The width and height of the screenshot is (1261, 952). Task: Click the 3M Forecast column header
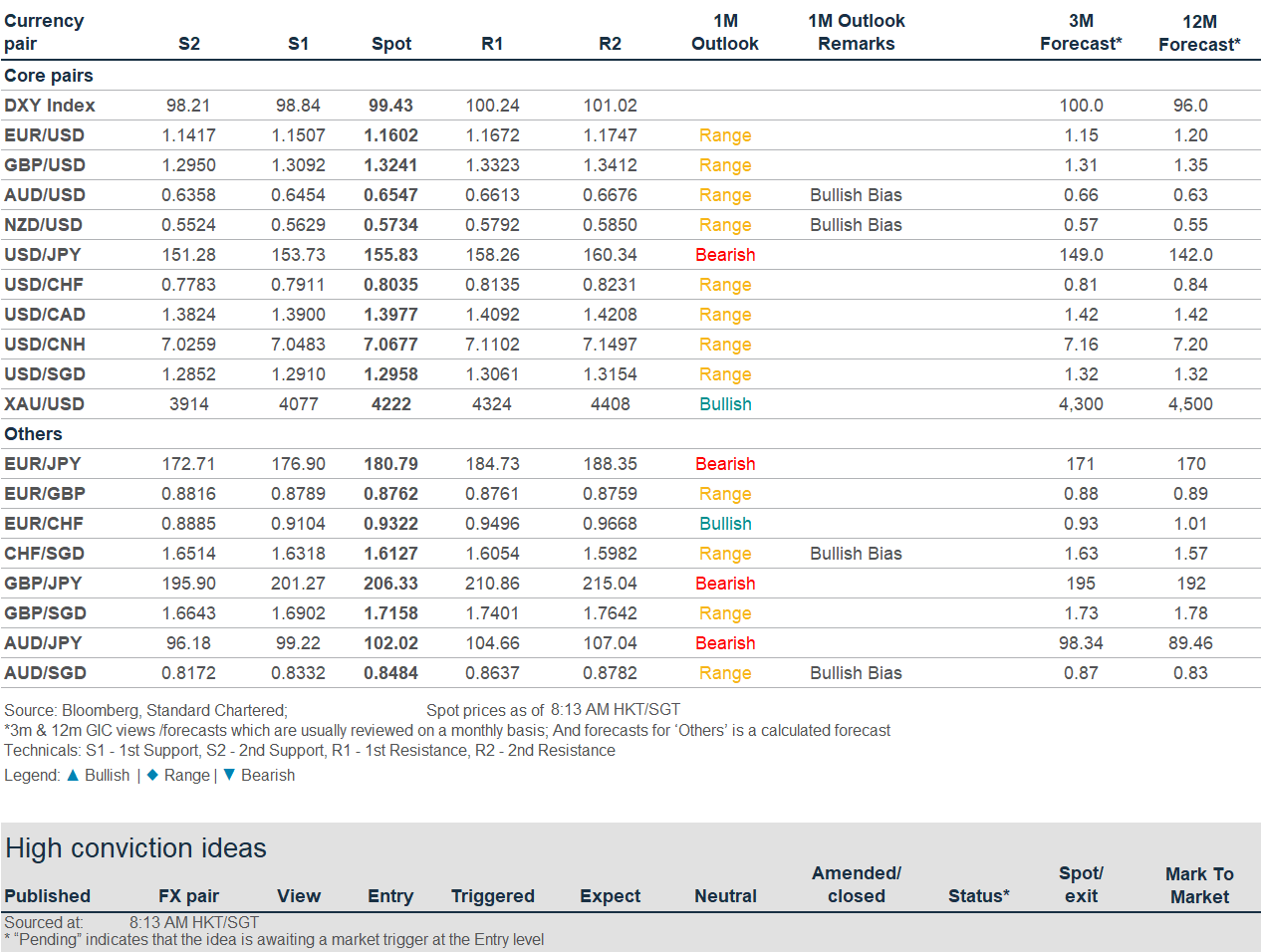(1081, 32)
